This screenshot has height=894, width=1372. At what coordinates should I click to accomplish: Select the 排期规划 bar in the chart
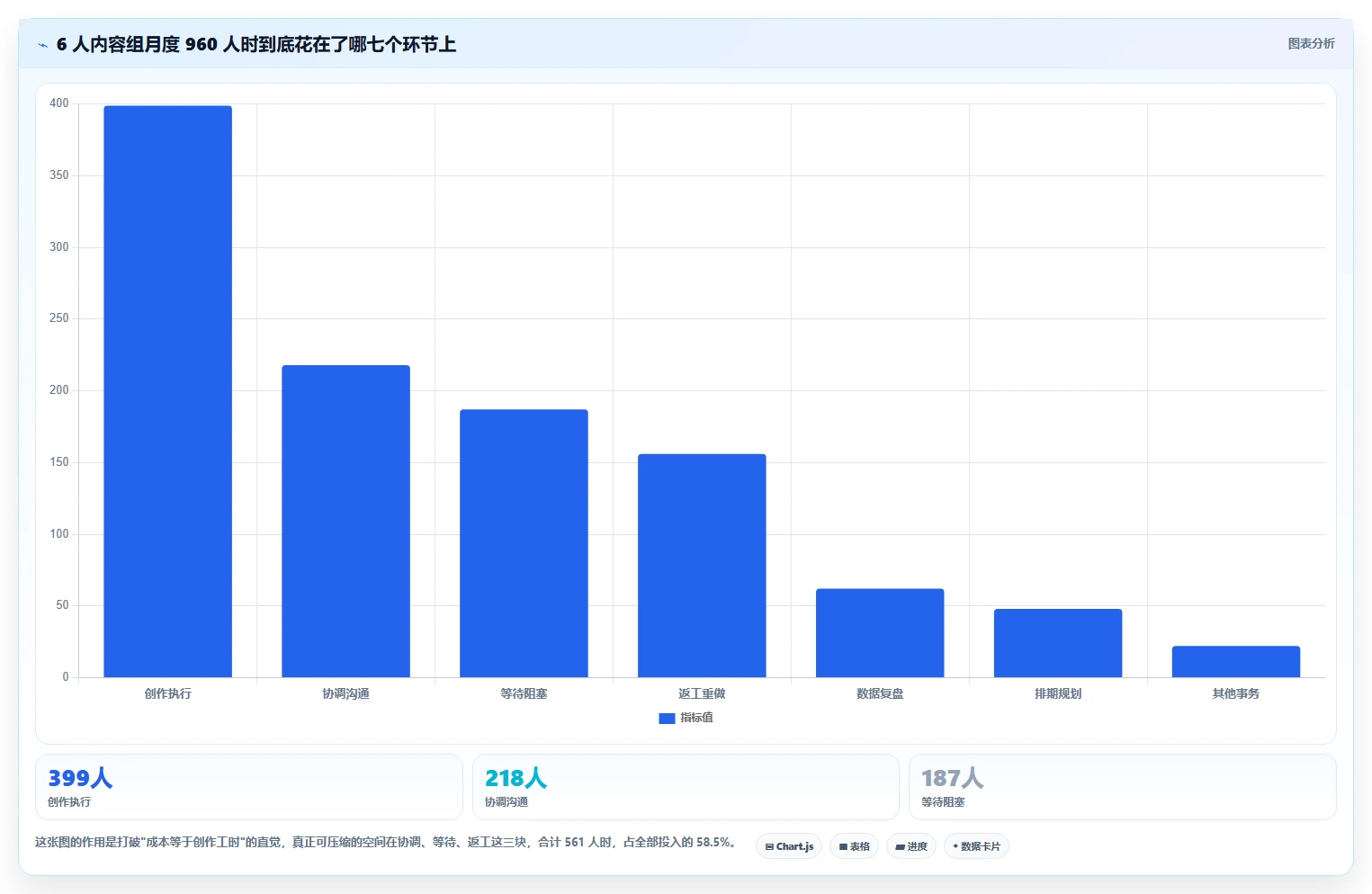pyautogui.click(x=1058, y=643)
